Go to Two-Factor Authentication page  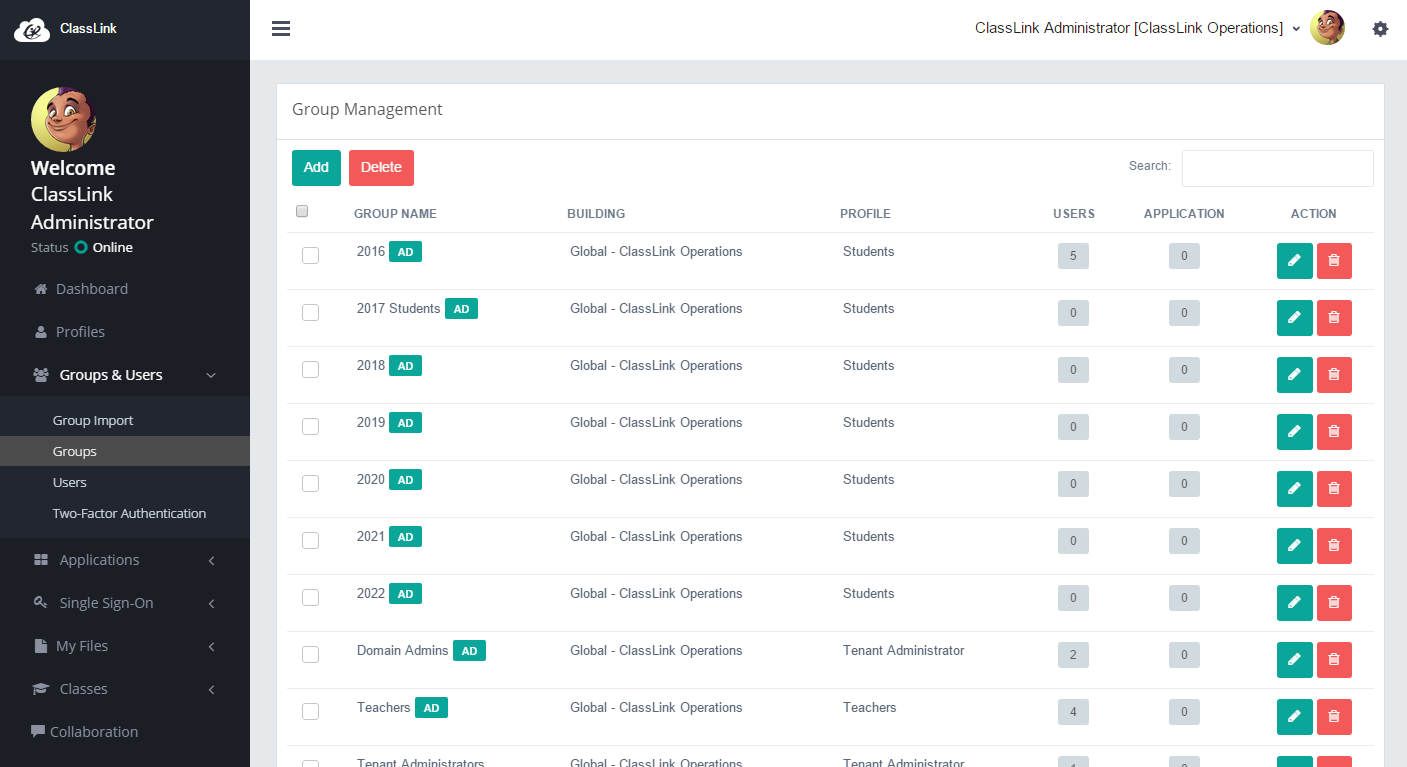click(129, 514)
